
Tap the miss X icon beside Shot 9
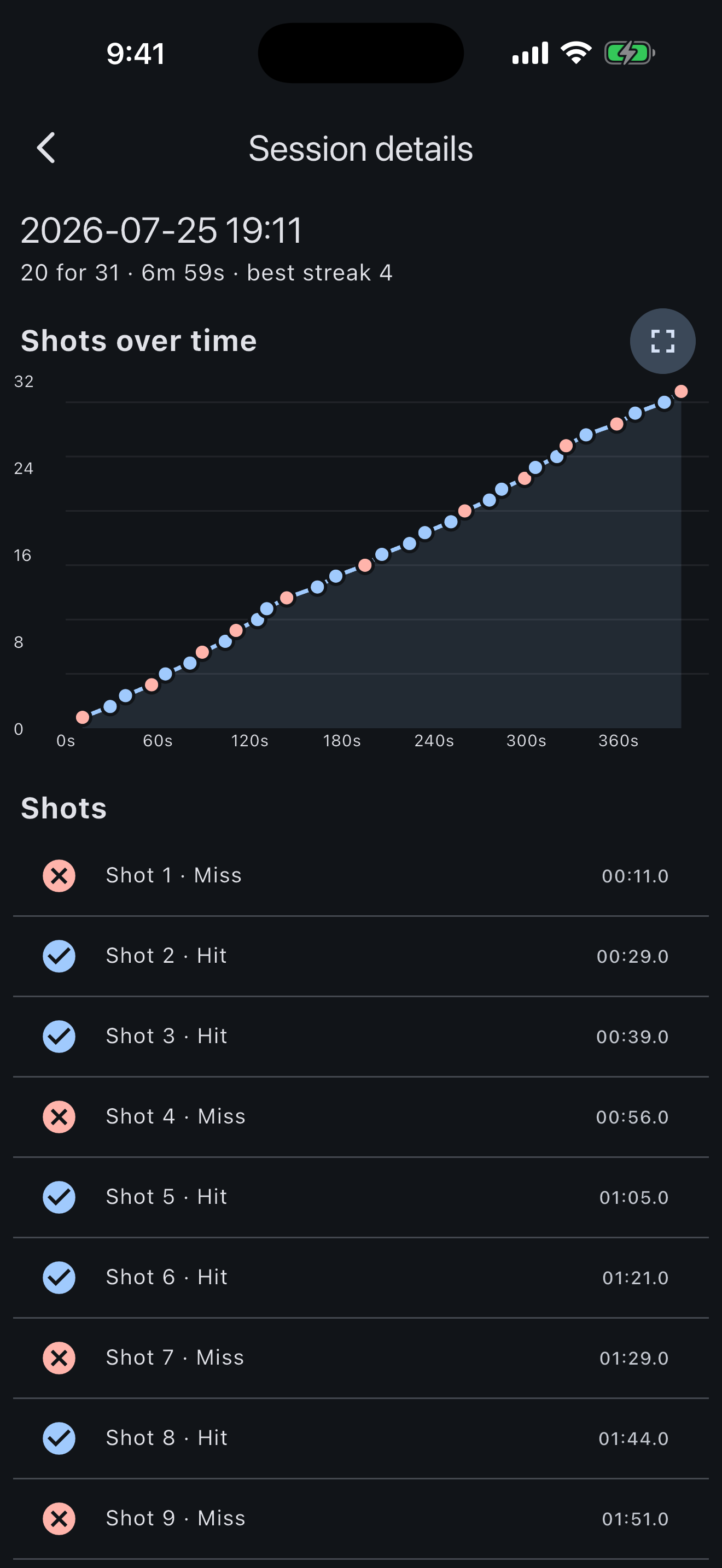pos(59,1518)
